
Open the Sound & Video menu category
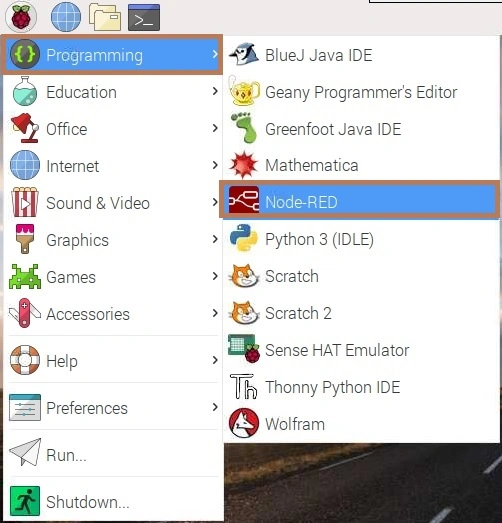(x=112, y=202)
